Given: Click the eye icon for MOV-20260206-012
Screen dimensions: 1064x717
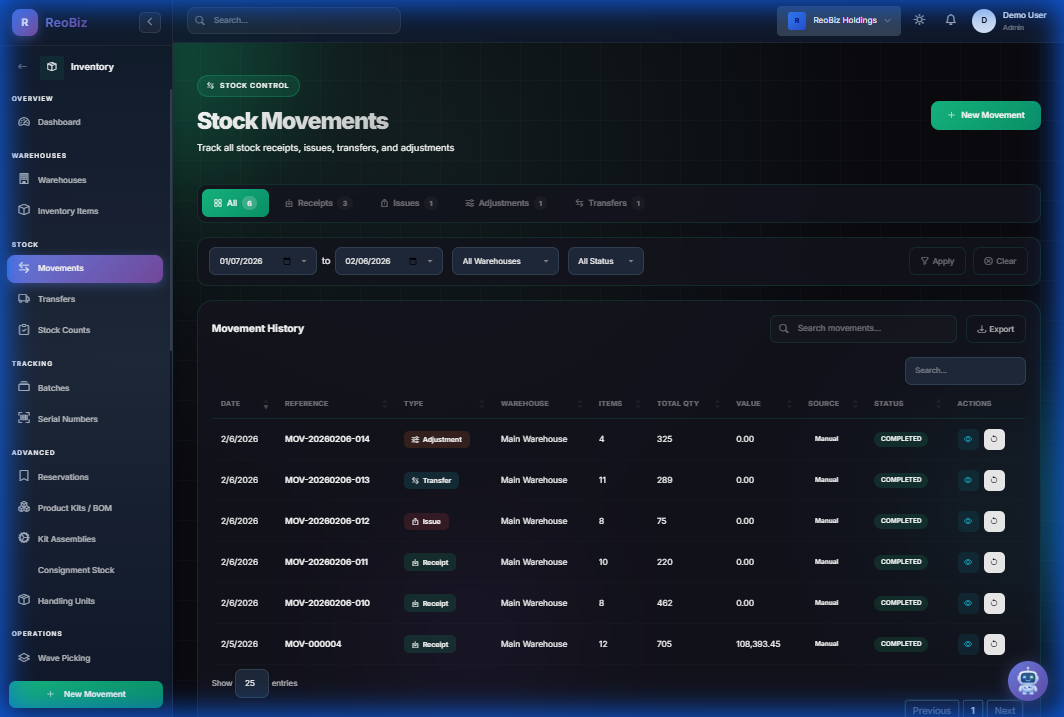Looking at the screenshot, I should click(x=967, y=521).
